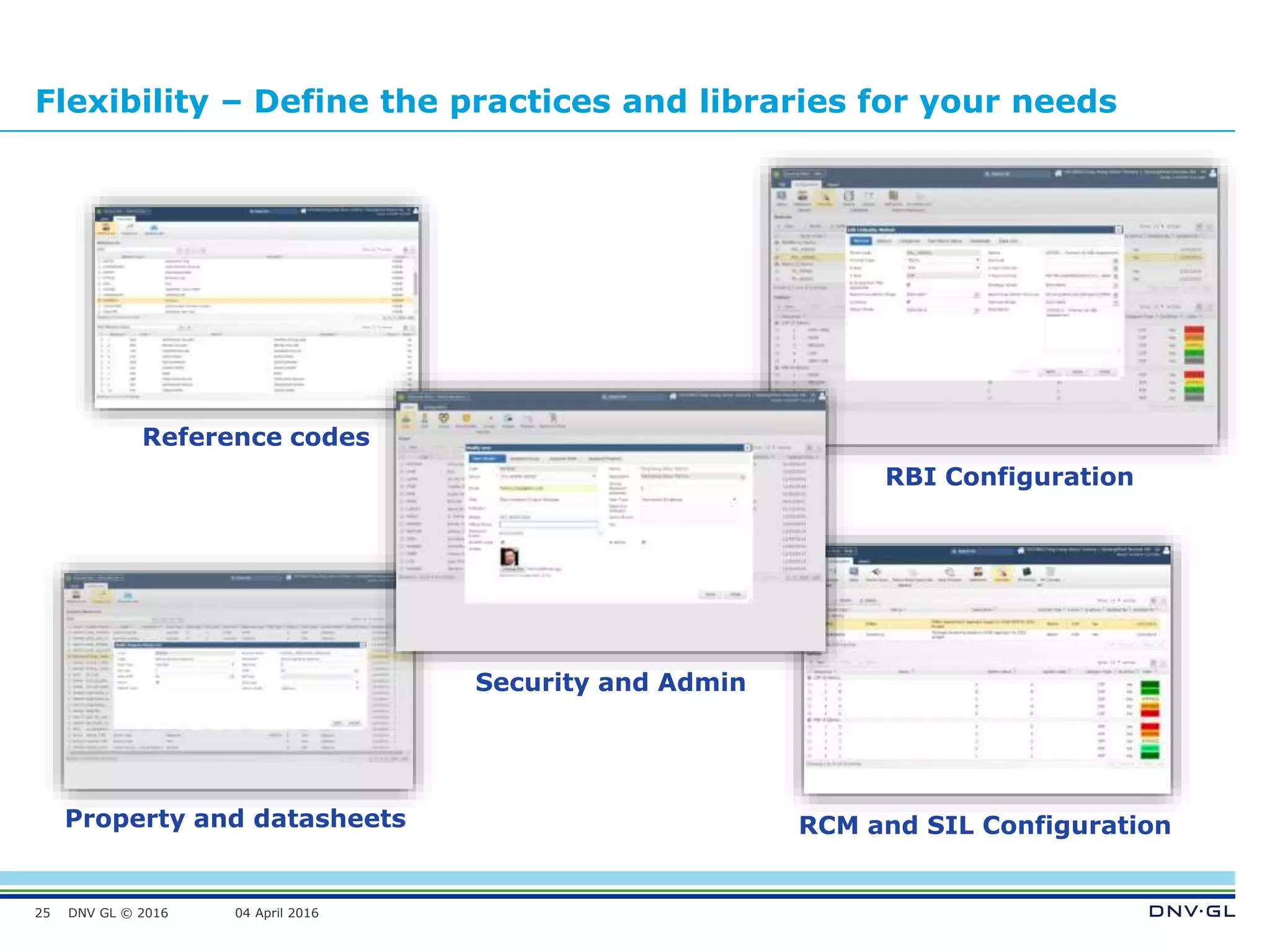This screenshot has height=952, width=1270.
Task: Open the second dropdown in RBI criticality dialog
Action: click(x=977, y=268)
